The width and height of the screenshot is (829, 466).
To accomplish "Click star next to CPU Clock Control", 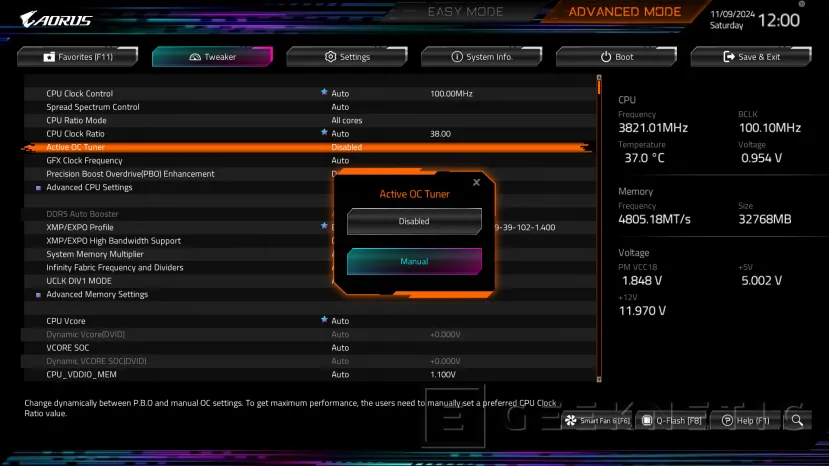I will (x=324, y=92).
